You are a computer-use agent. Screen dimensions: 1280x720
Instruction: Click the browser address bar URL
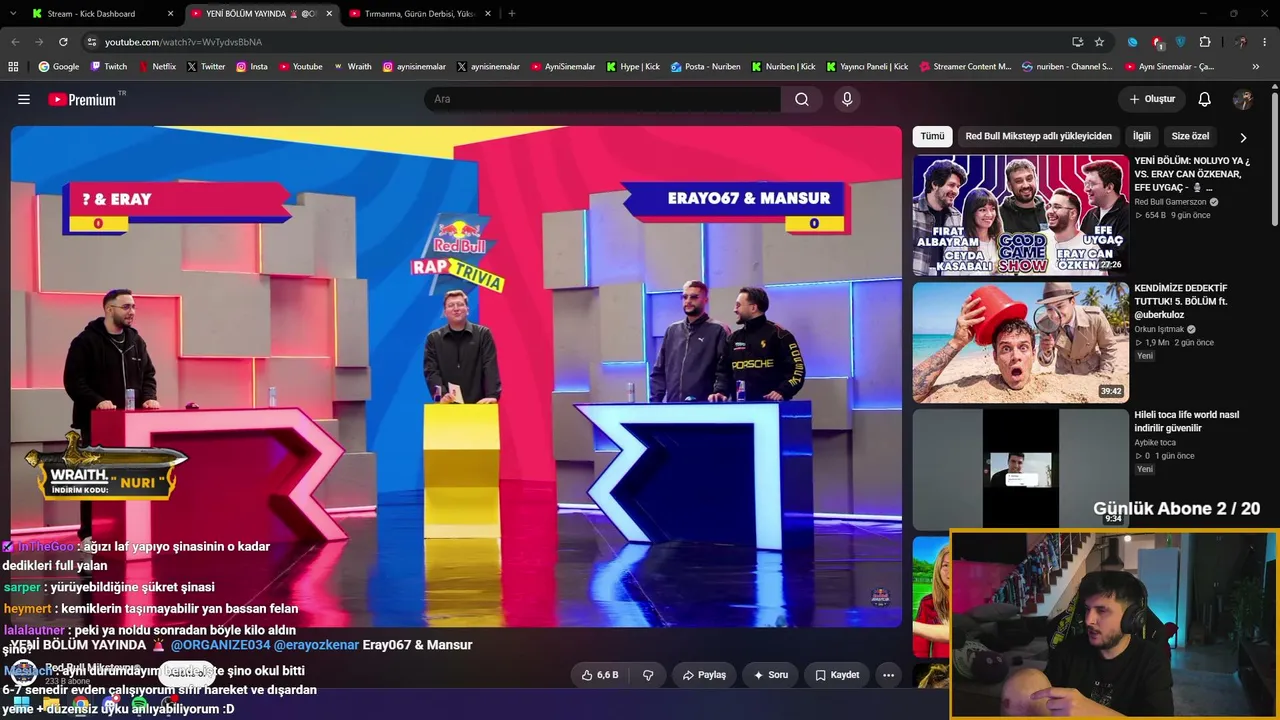184,42
